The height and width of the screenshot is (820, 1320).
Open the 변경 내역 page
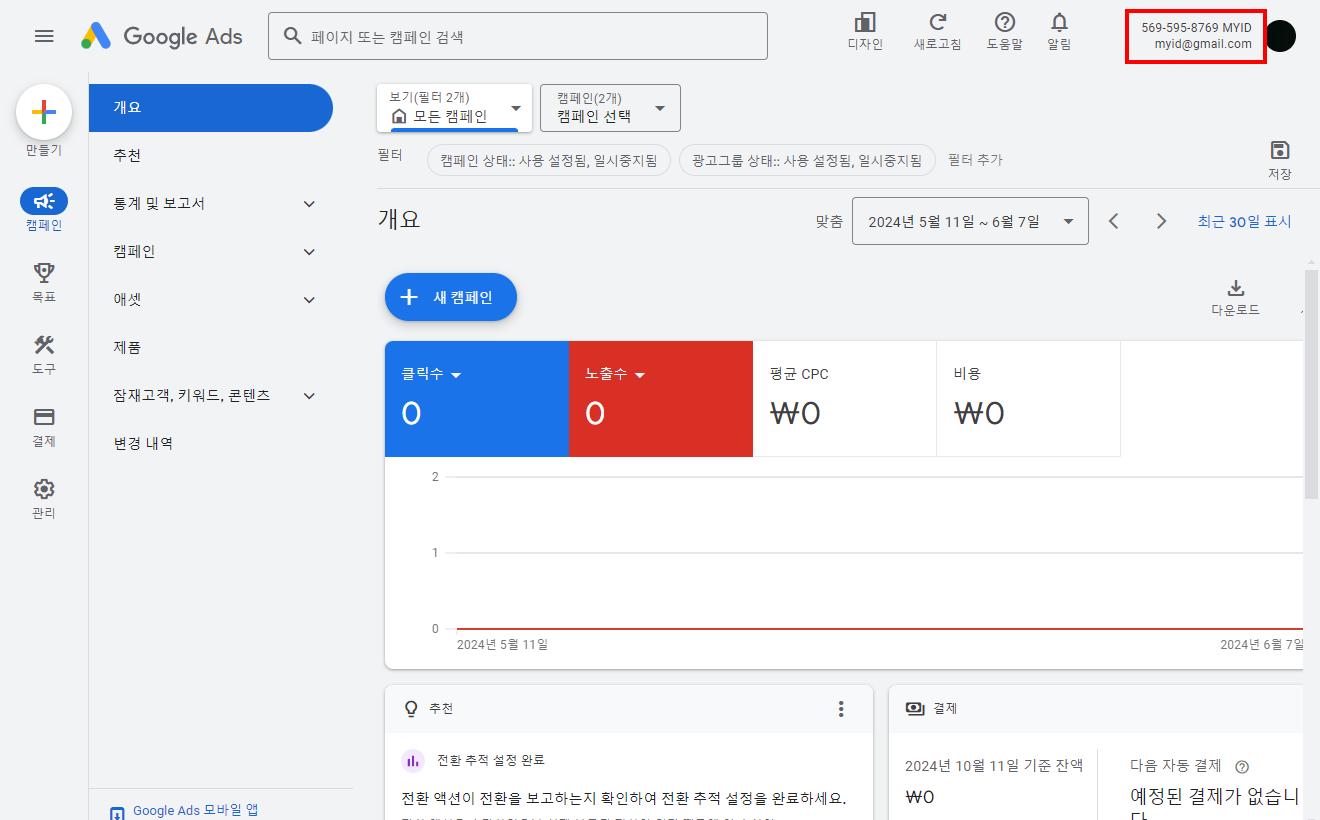tap(143, 442)
